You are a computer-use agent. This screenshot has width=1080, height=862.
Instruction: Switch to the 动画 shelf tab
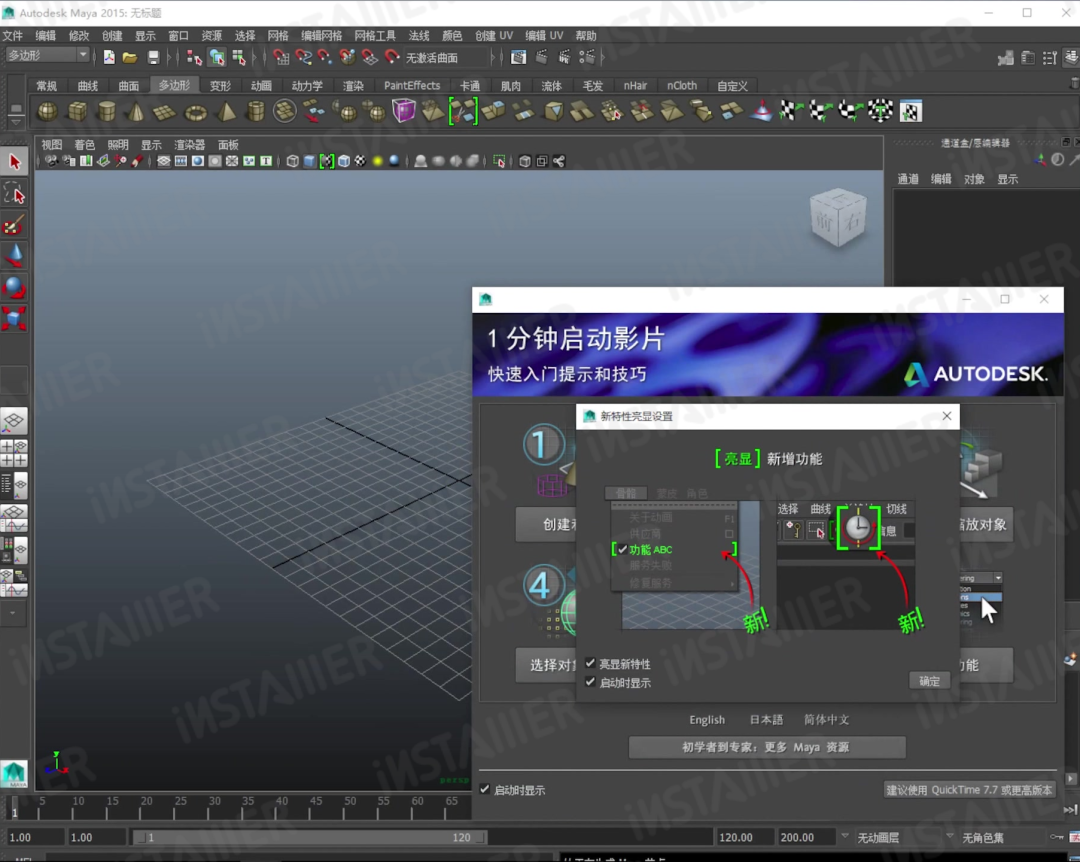click(260, 85)
